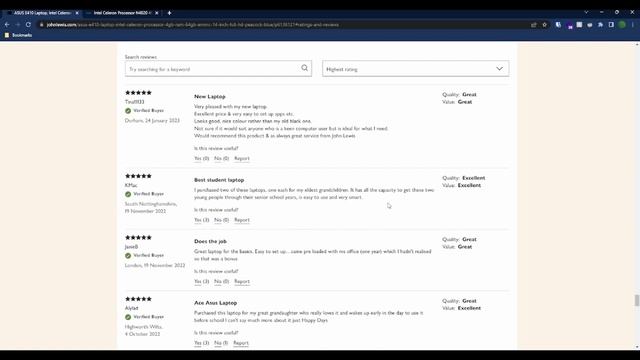This screenshot has width=640, height=360.
Task: Bookmark this page with the star icon
Action: point(544,25)
